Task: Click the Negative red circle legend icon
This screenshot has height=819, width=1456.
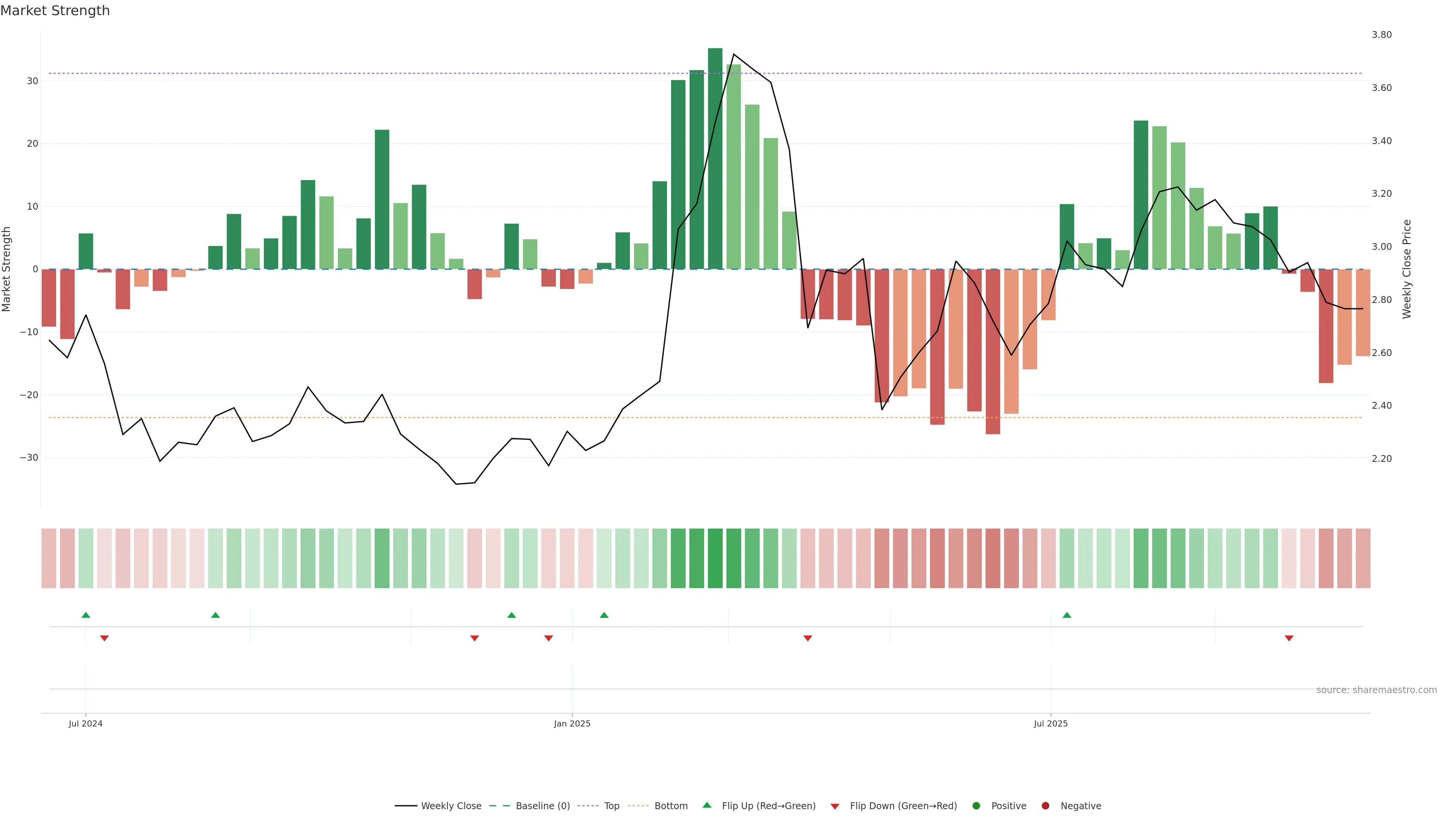Action: (1045, 806)
